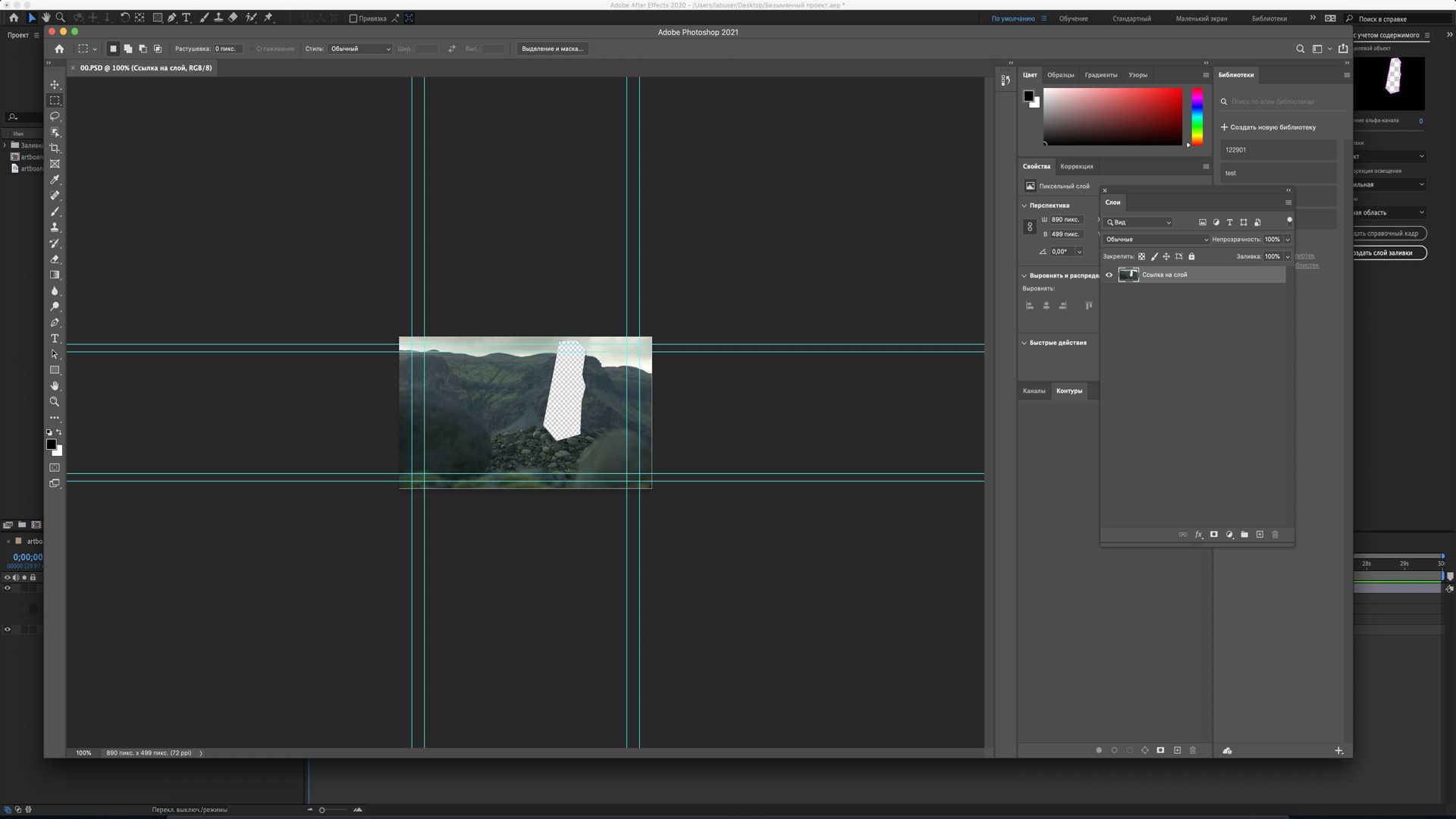Select the Crop tool

[x=55, y=147]
